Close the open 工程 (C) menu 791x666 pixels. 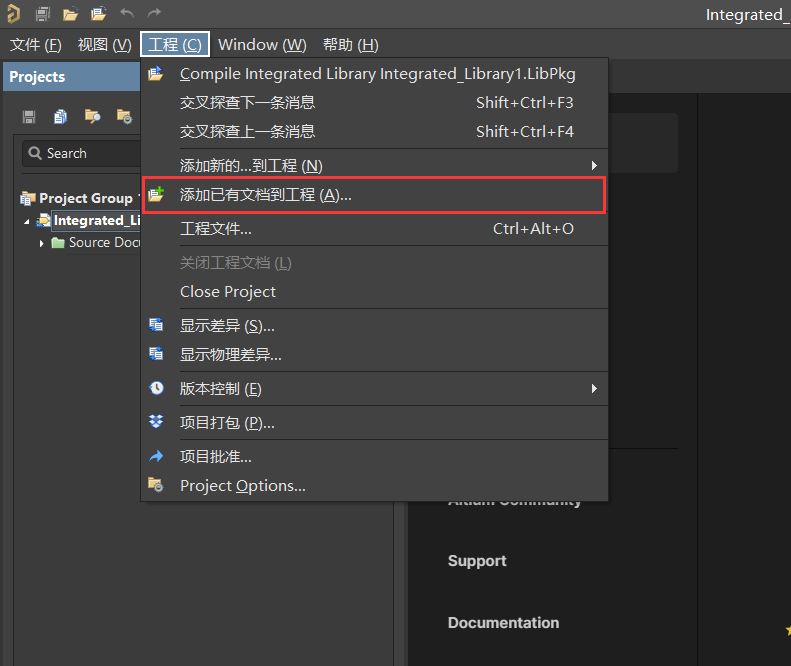[x=175, y=45]
